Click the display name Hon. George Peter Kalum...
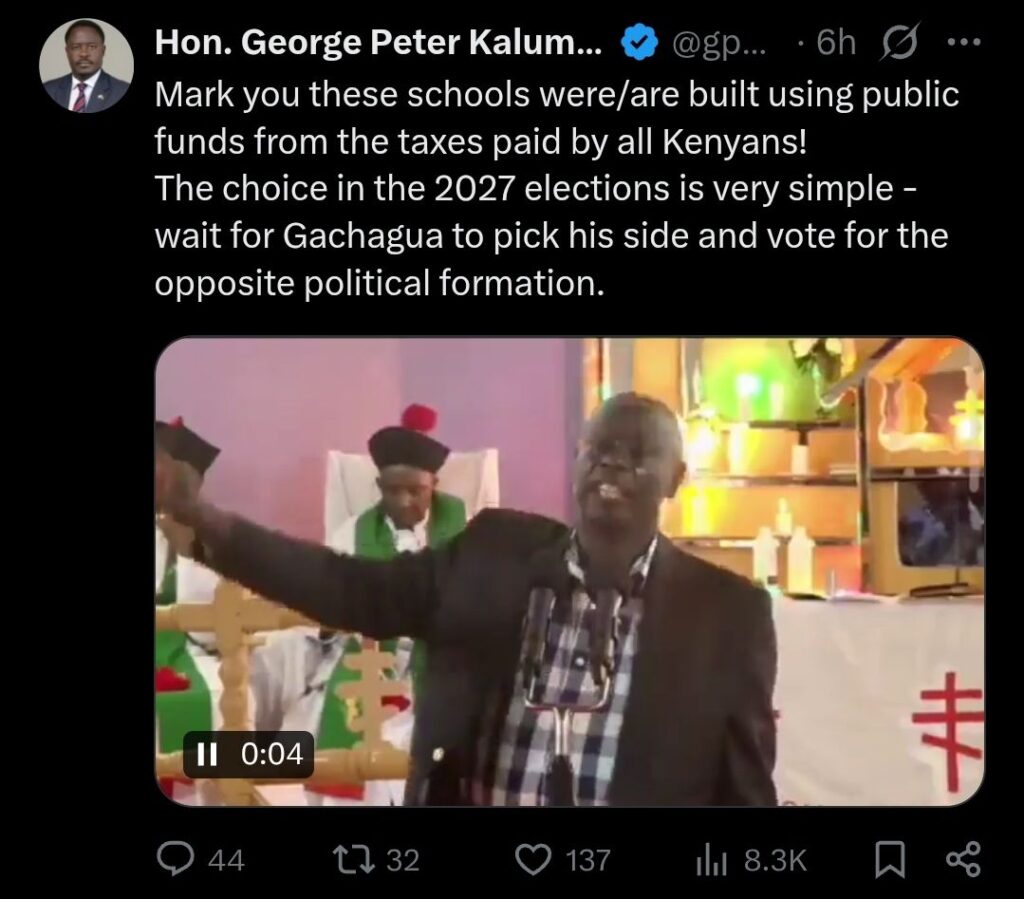This screenshot has height=899, width=1024. (x=378, y=42)
